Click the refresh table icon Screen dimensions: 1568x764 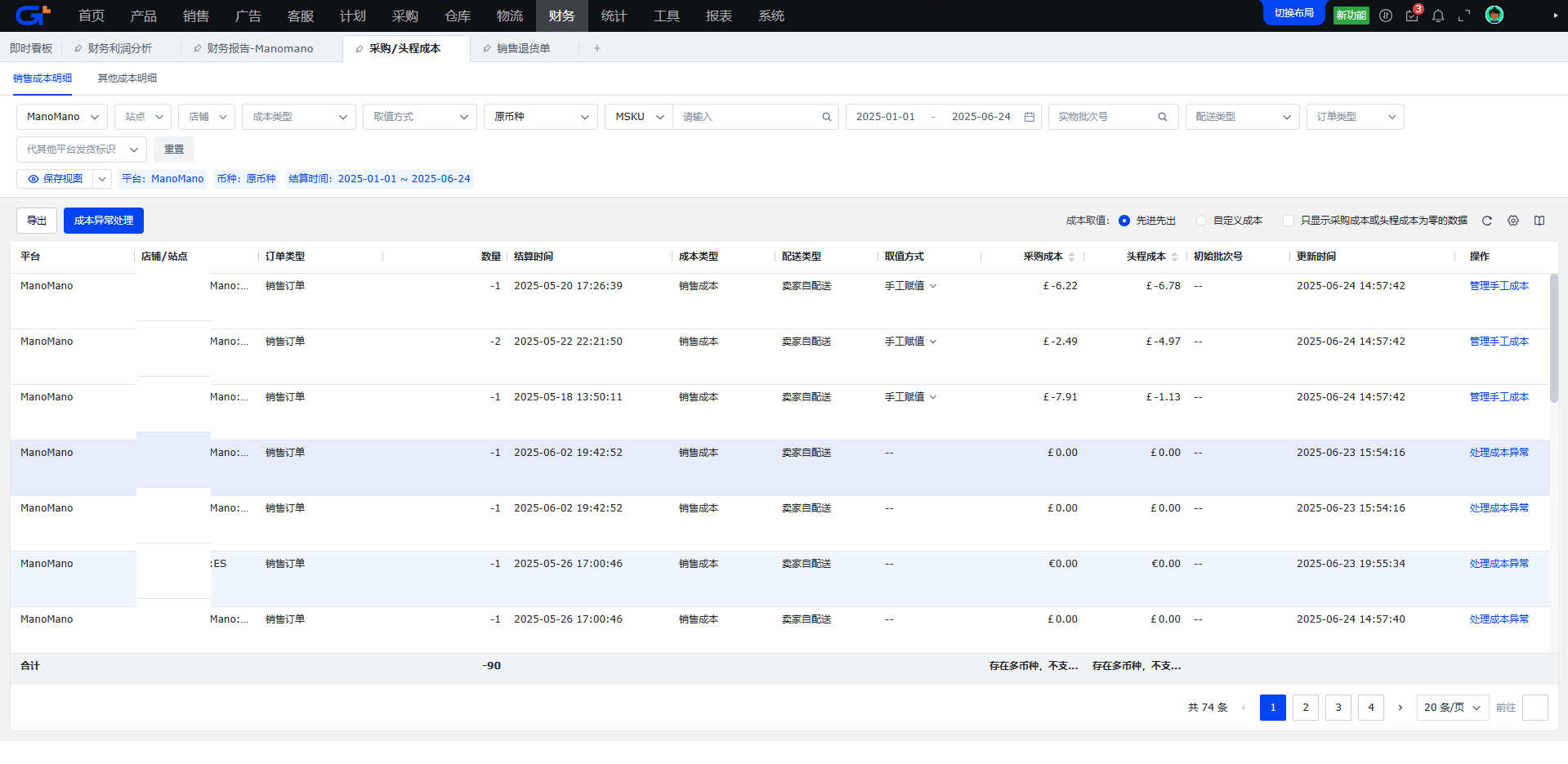point(1487,221)
